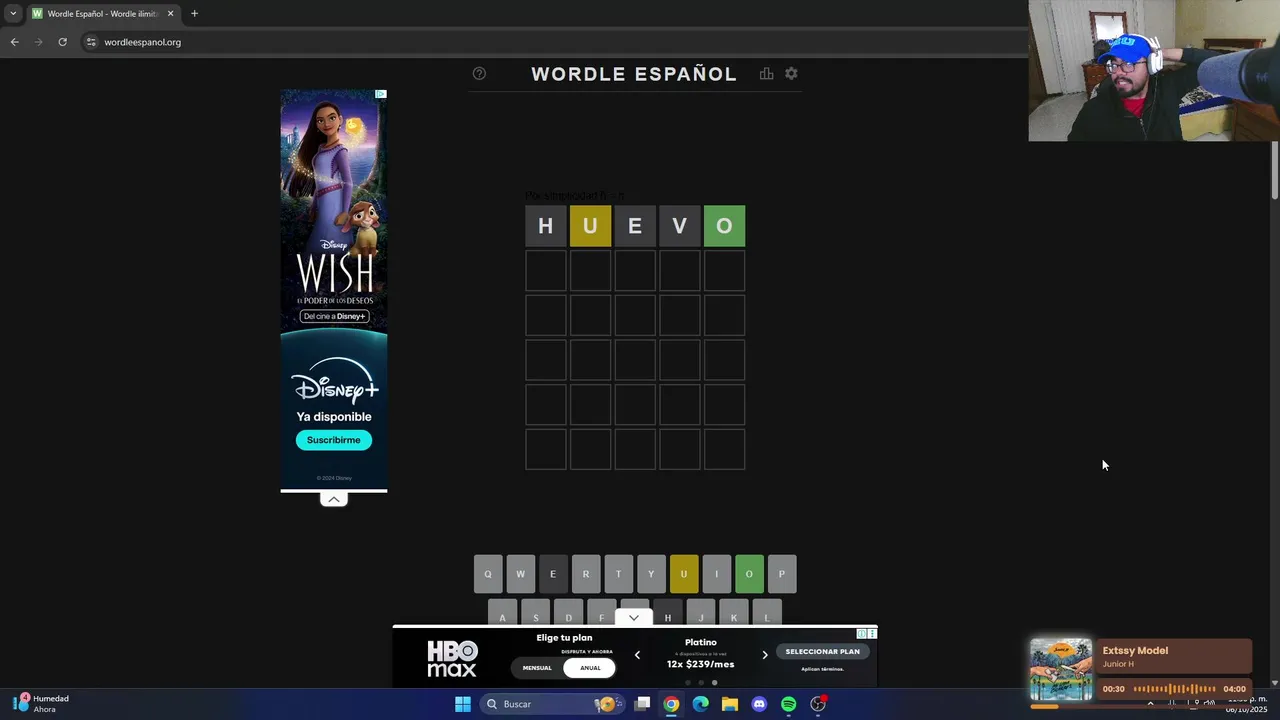Viewport: 1280px width, 720px height.
Task: Open a new browser tab
Action: point(194,14)
